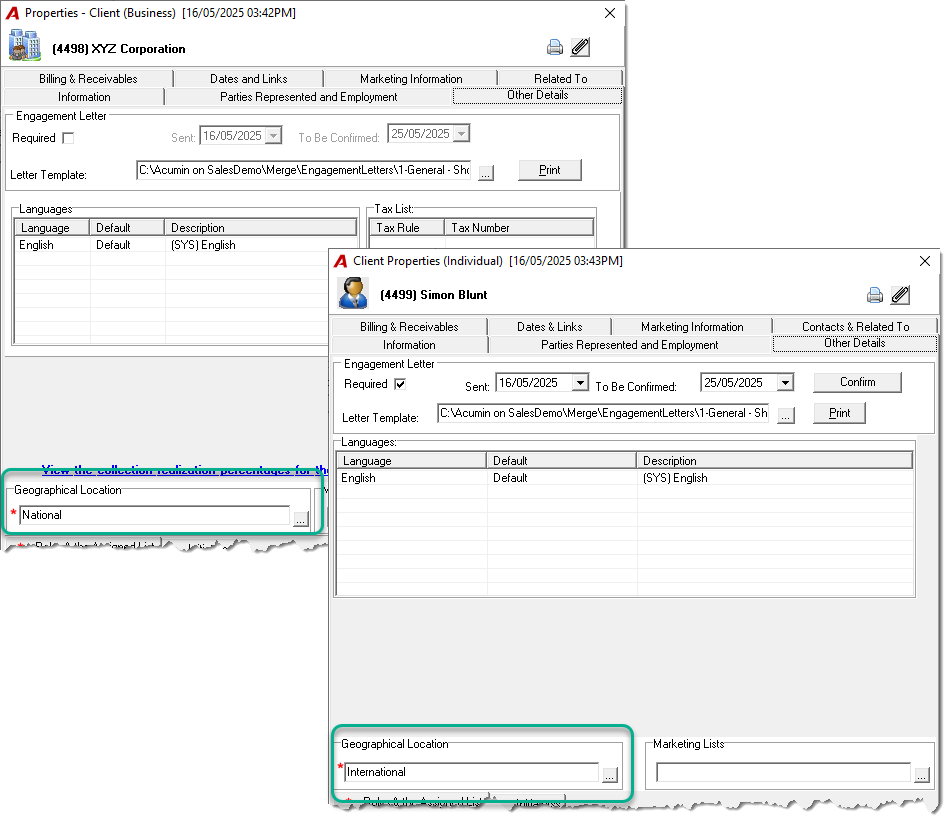Click the Acumin logo in Properties - Client (Business) title bar
This screenshot has height=822, width=947.
pyautogui.click(x=13, y=13)
